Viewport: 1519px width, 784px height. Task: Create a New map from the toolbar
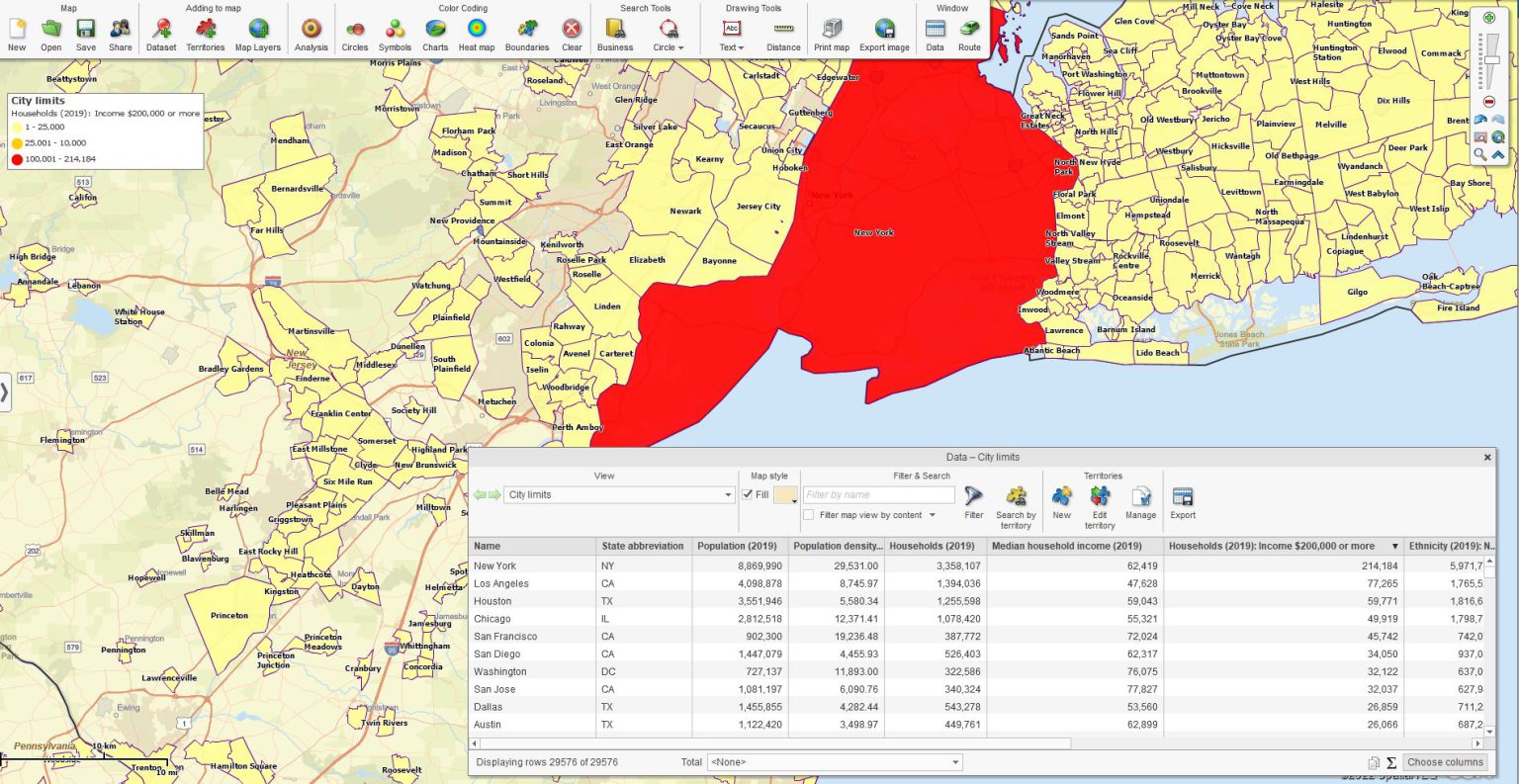[x=17, y=34]
